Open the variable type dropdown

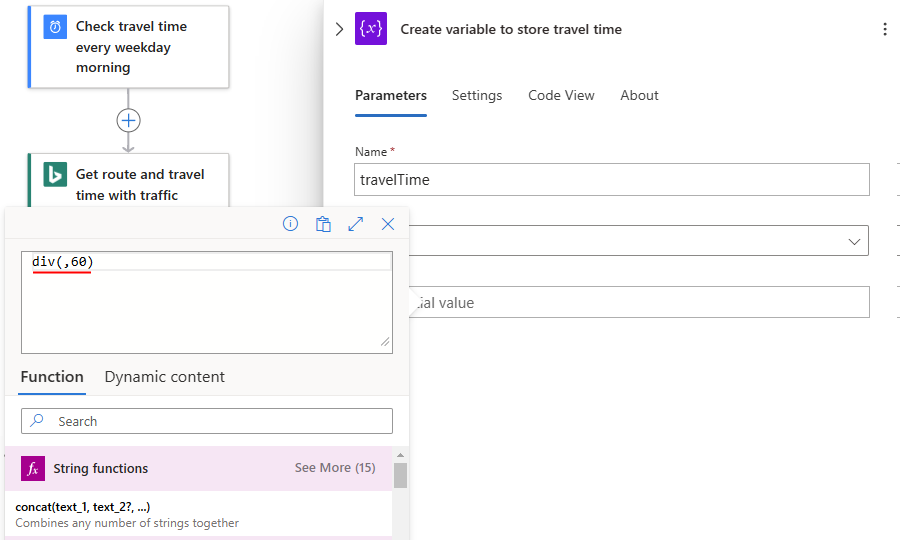coord(855,241)
